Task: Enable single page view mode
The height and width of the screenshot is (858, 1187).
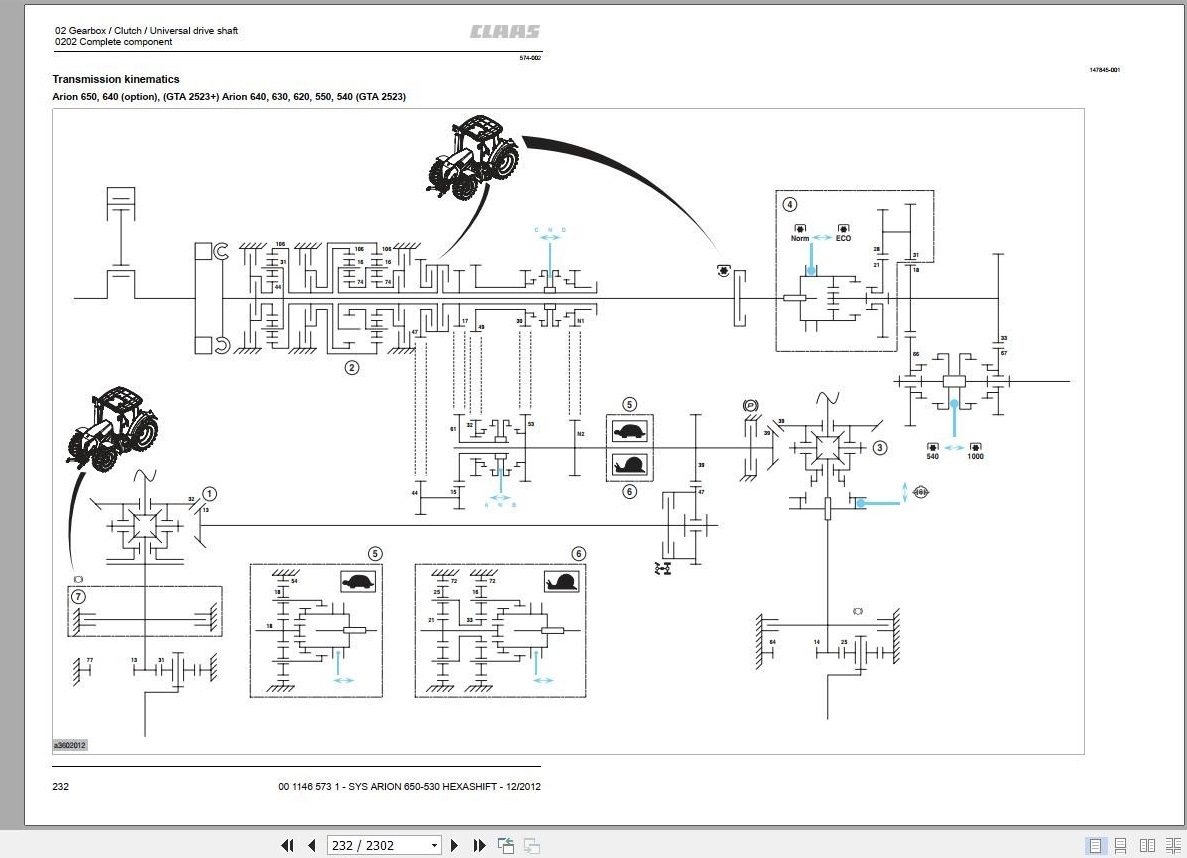Action: (x=1095, y=845)
